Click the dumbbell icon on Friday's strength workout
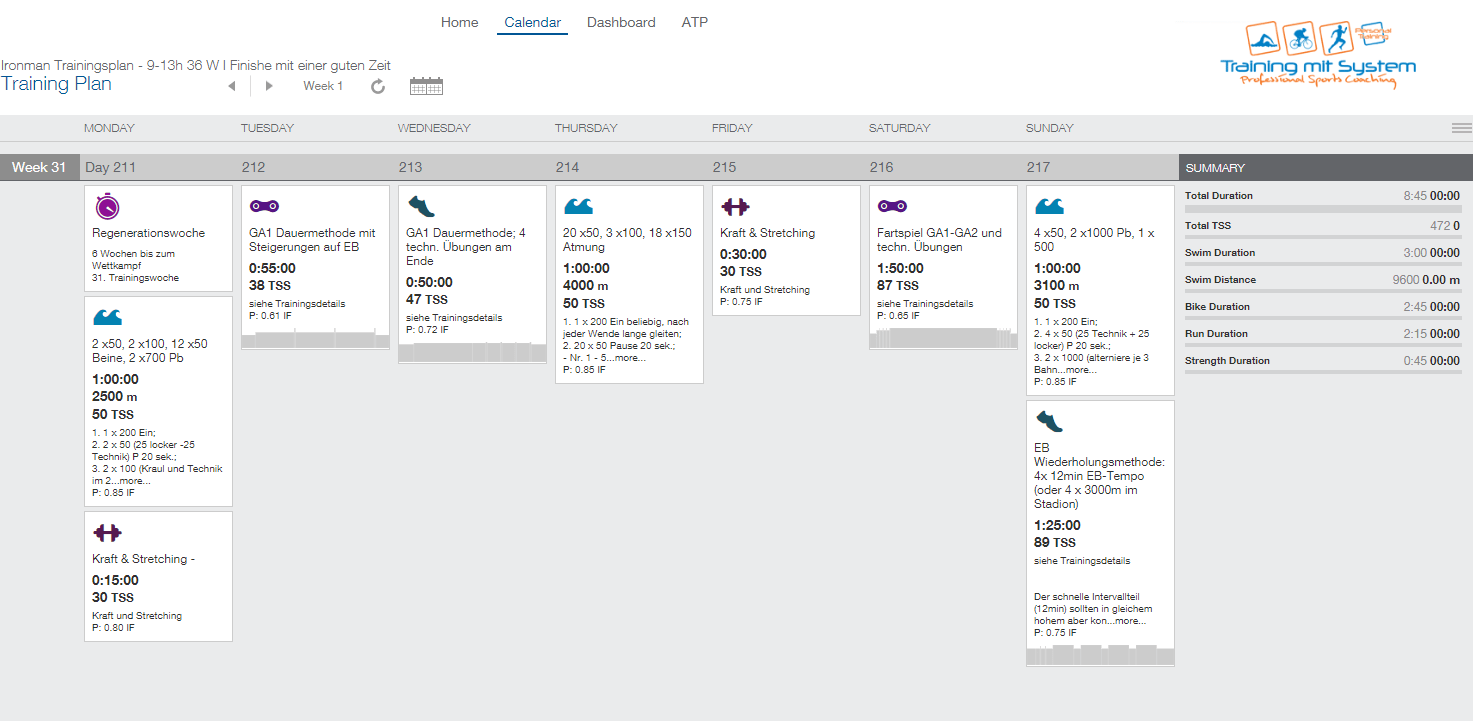1473x721 pixels. pyautogui.click(x=735, y=207)
